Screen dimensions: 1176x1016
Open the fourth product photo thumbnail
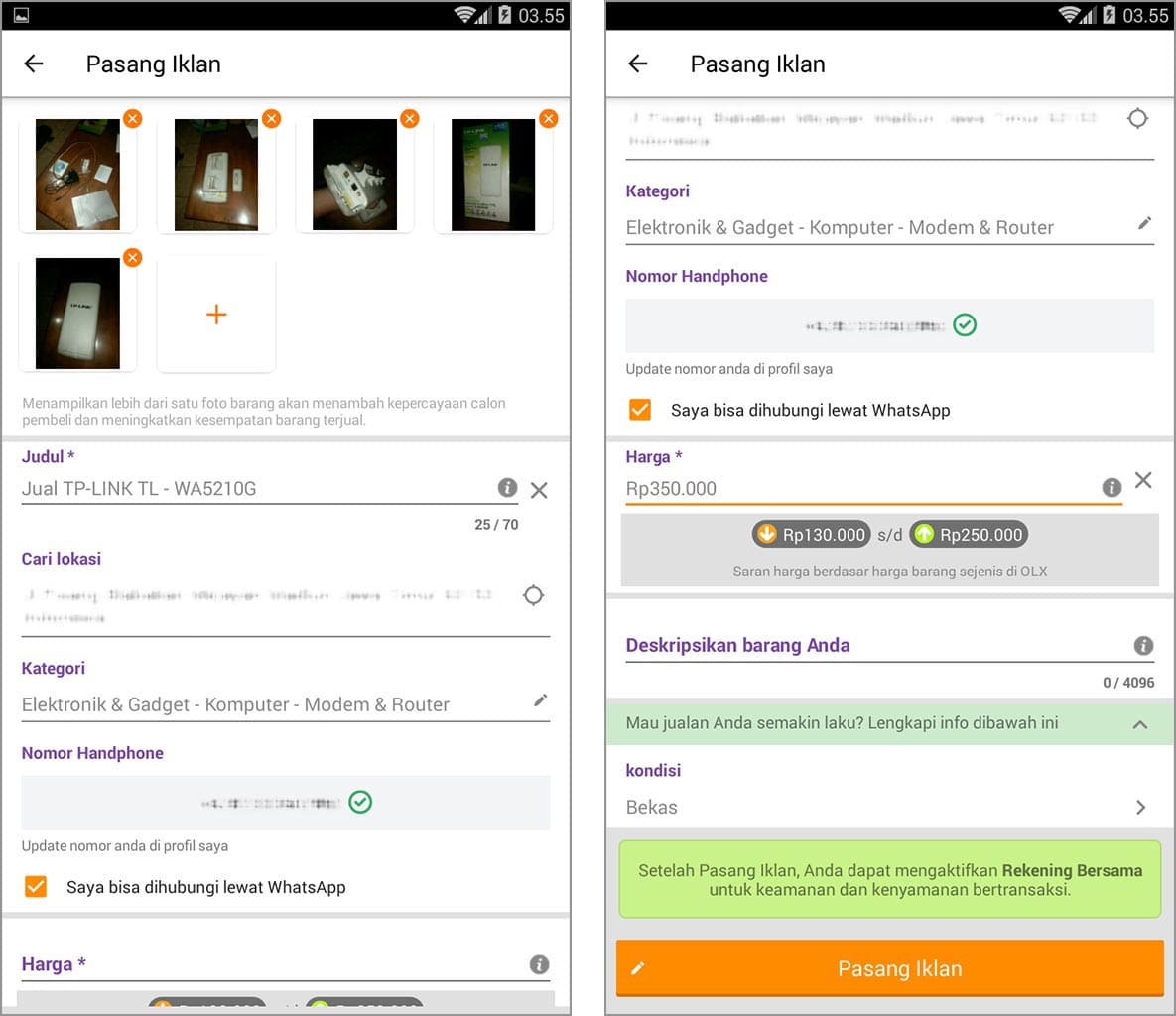pyautogui.click(x=493, y=176)
